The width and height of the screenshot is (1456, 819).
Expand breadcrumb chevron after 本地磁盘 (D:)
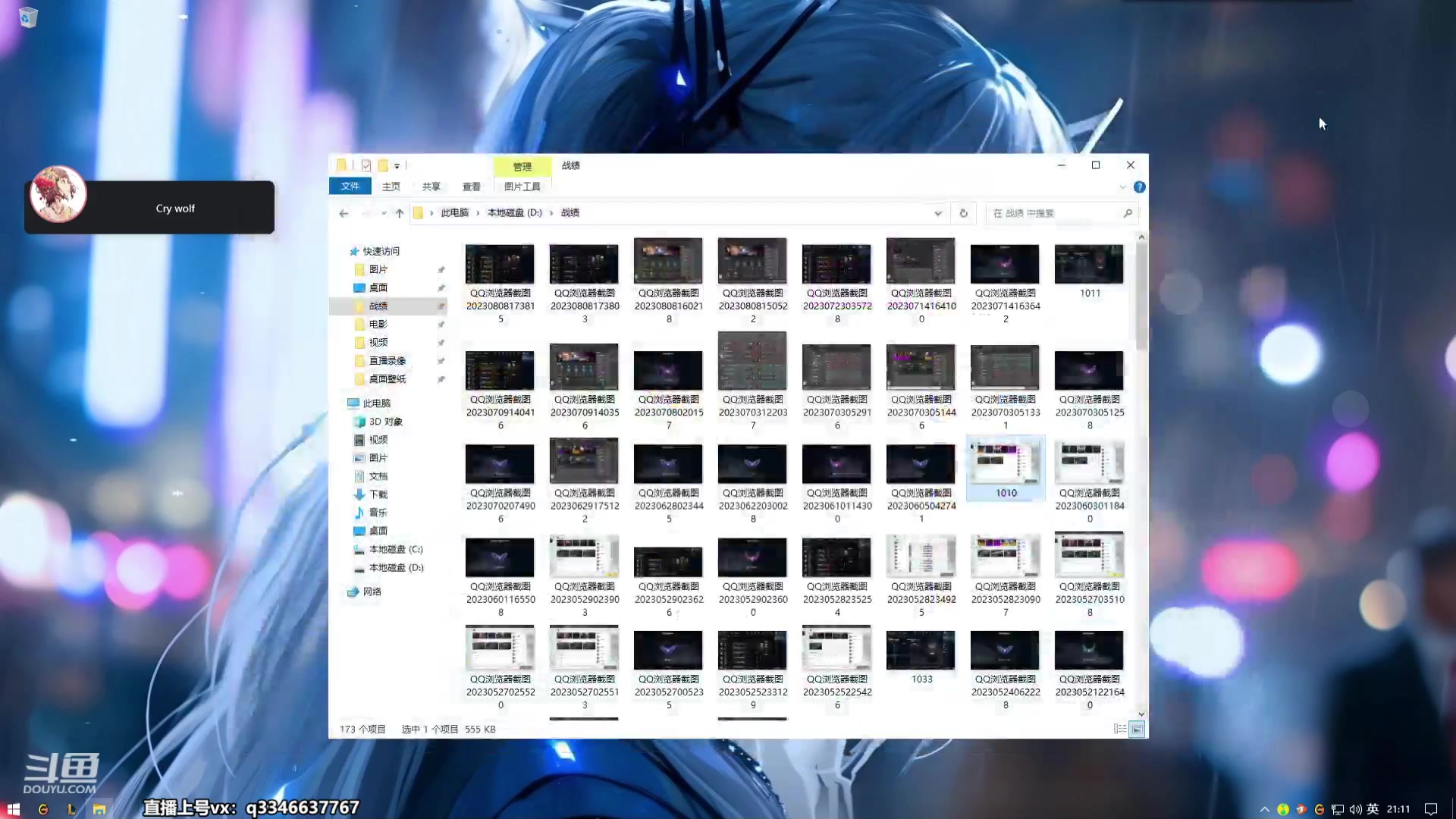point(551,213)
